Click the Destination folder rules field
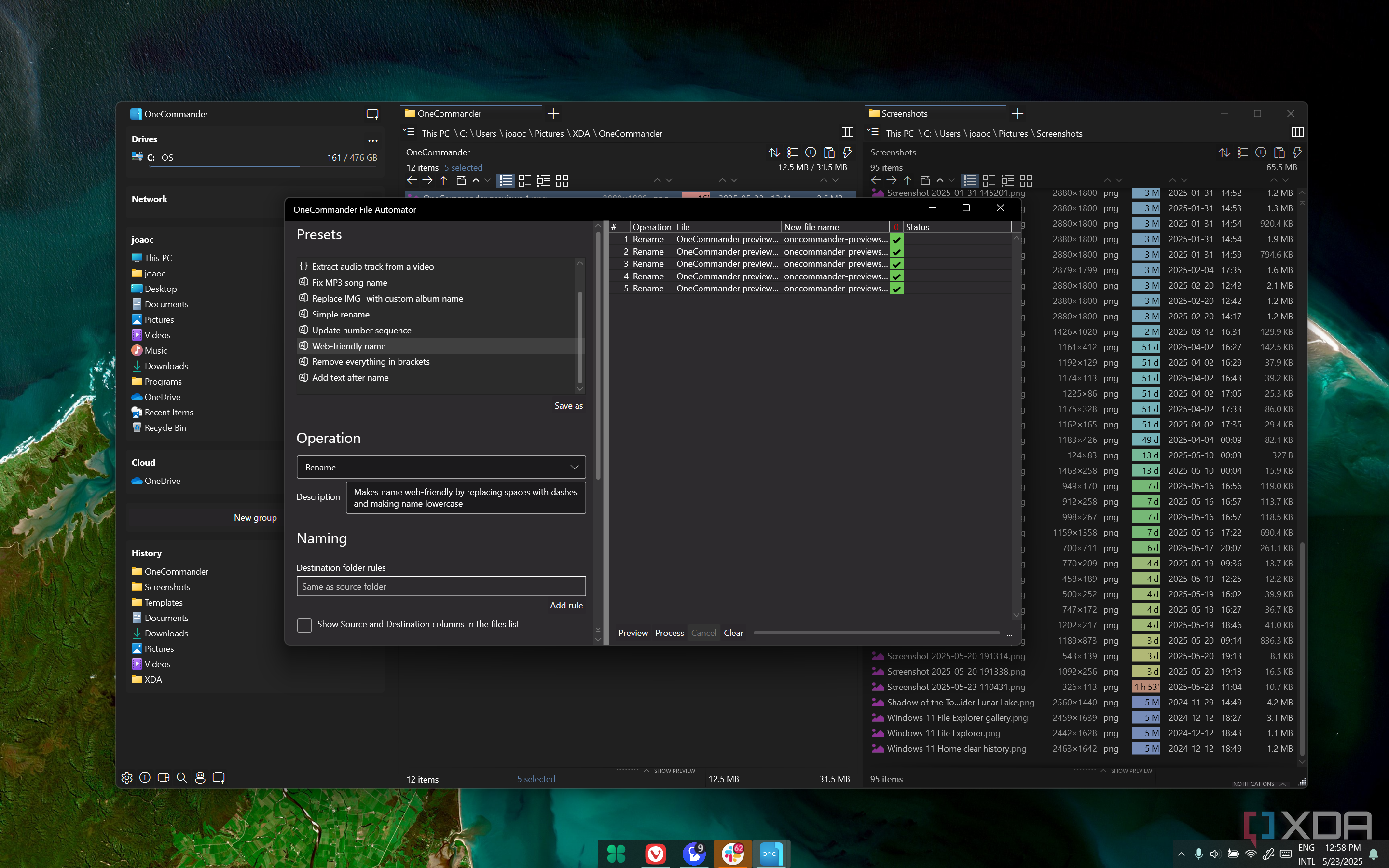 coord(441,586)
